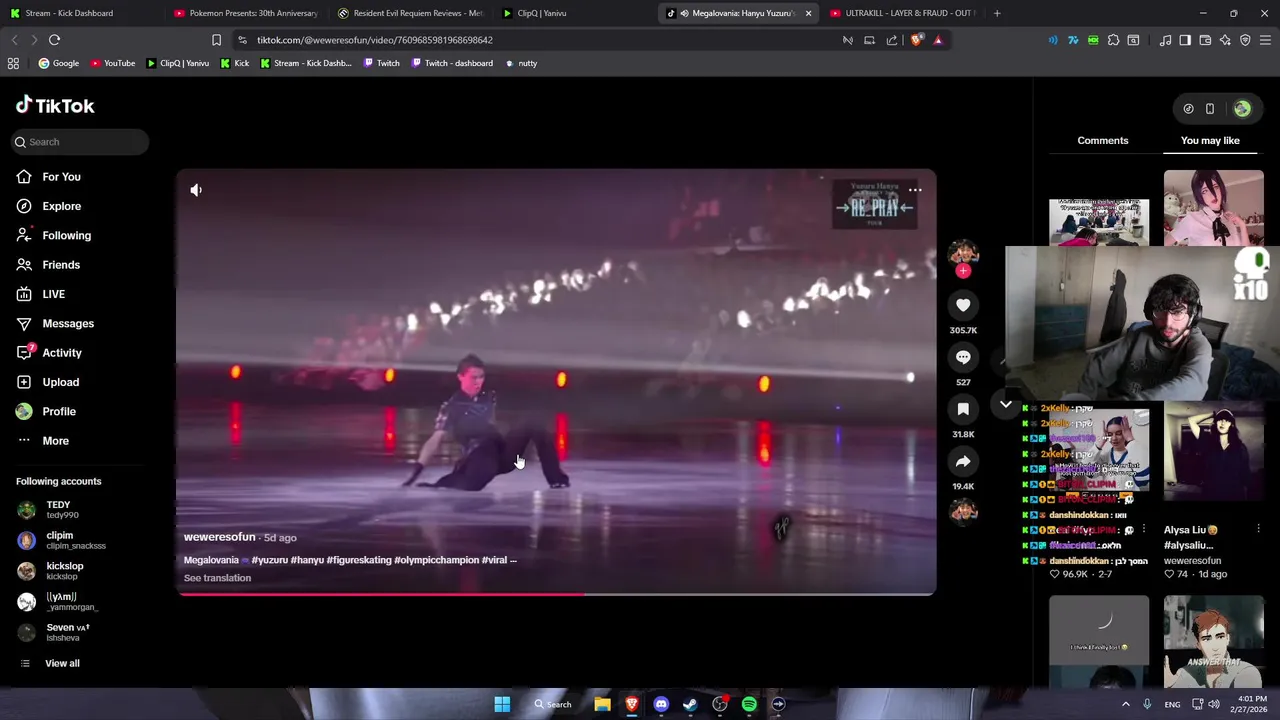Open the Activity notifications

(x=49, y=353)
